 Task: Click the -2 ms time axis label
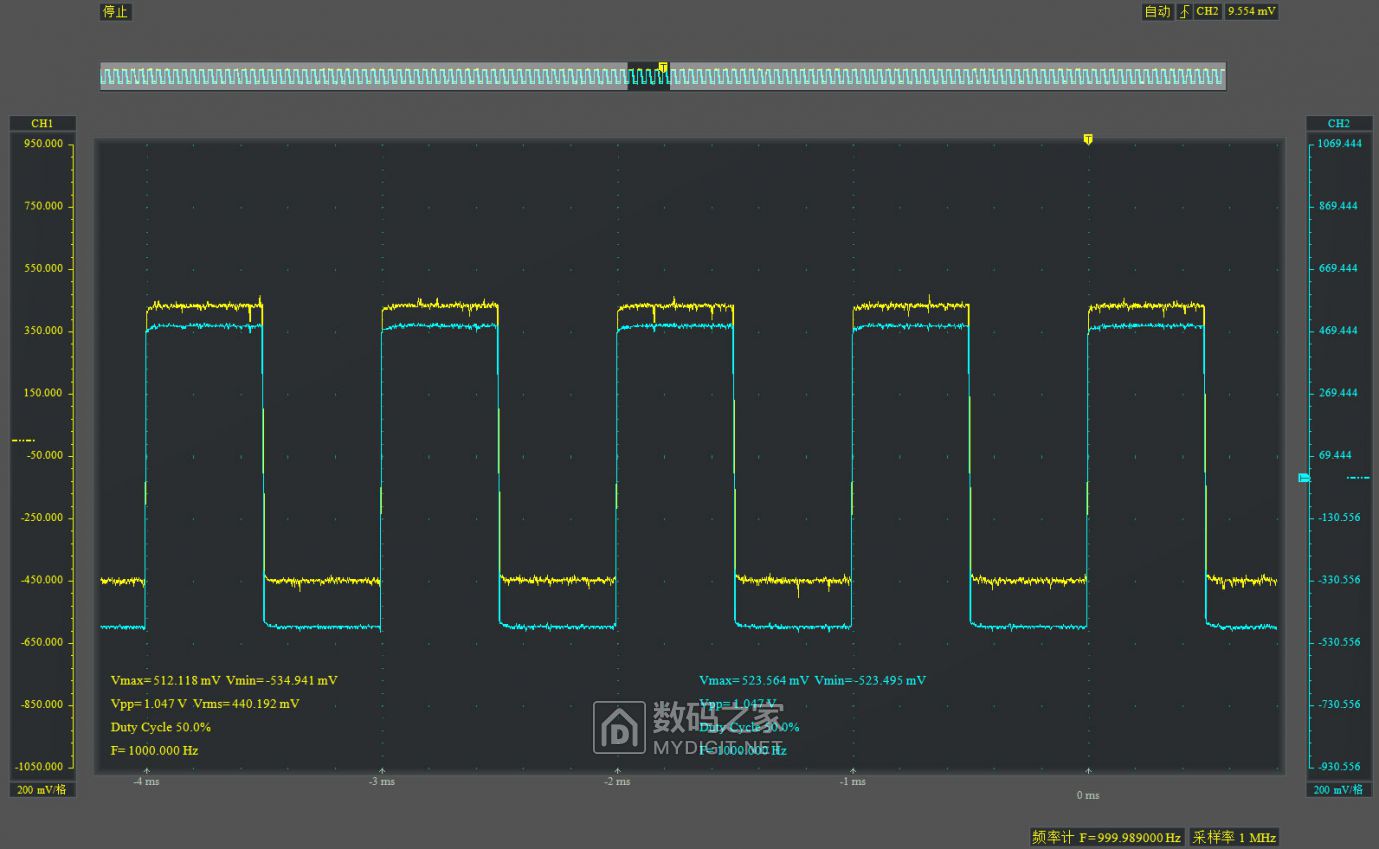click(617, 781)
